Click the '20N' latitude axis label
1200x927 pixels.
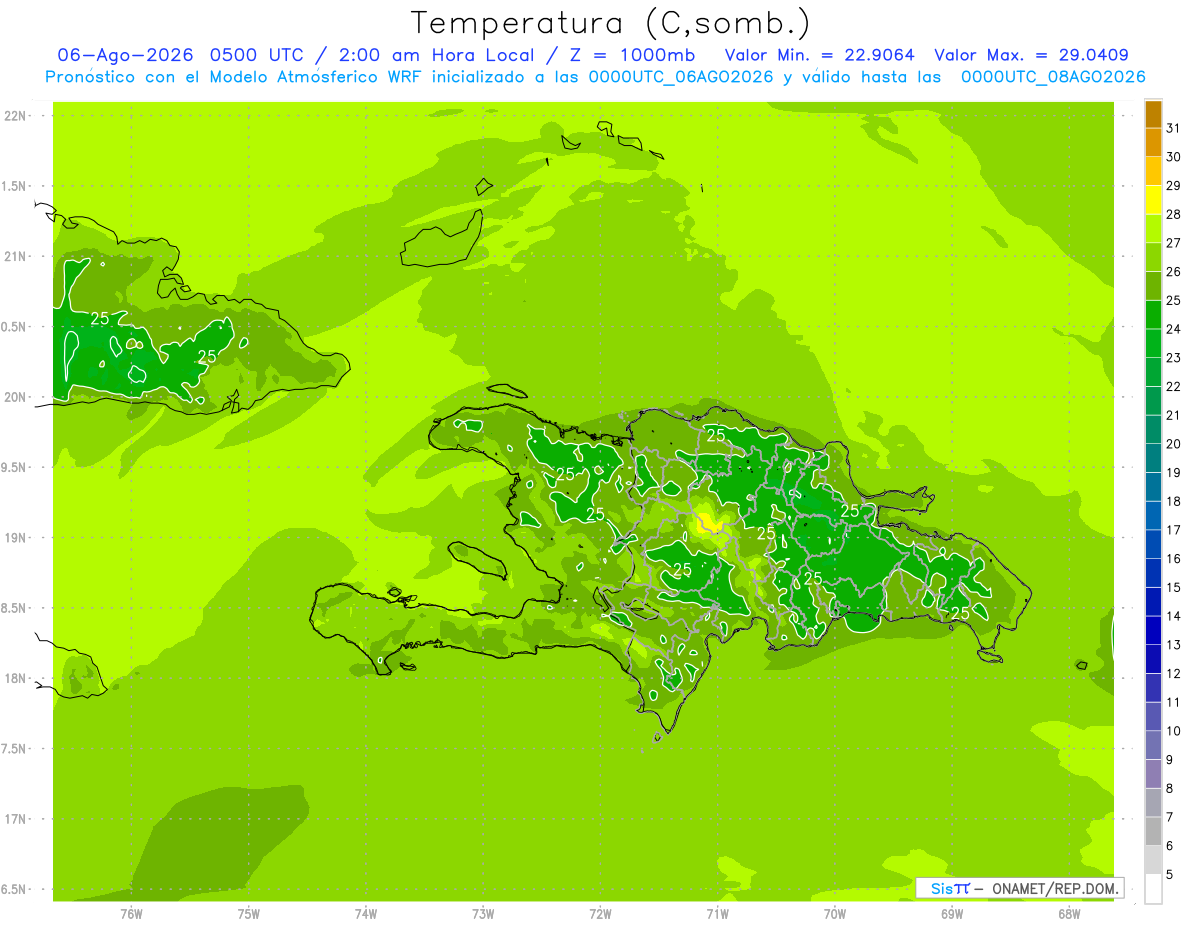tap(15, 397)
